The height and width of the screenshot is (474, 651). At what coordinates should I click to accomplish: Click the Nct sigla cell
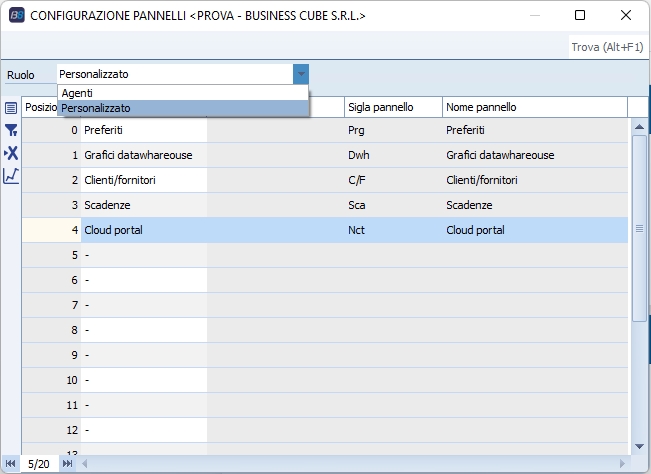point(393,230)
